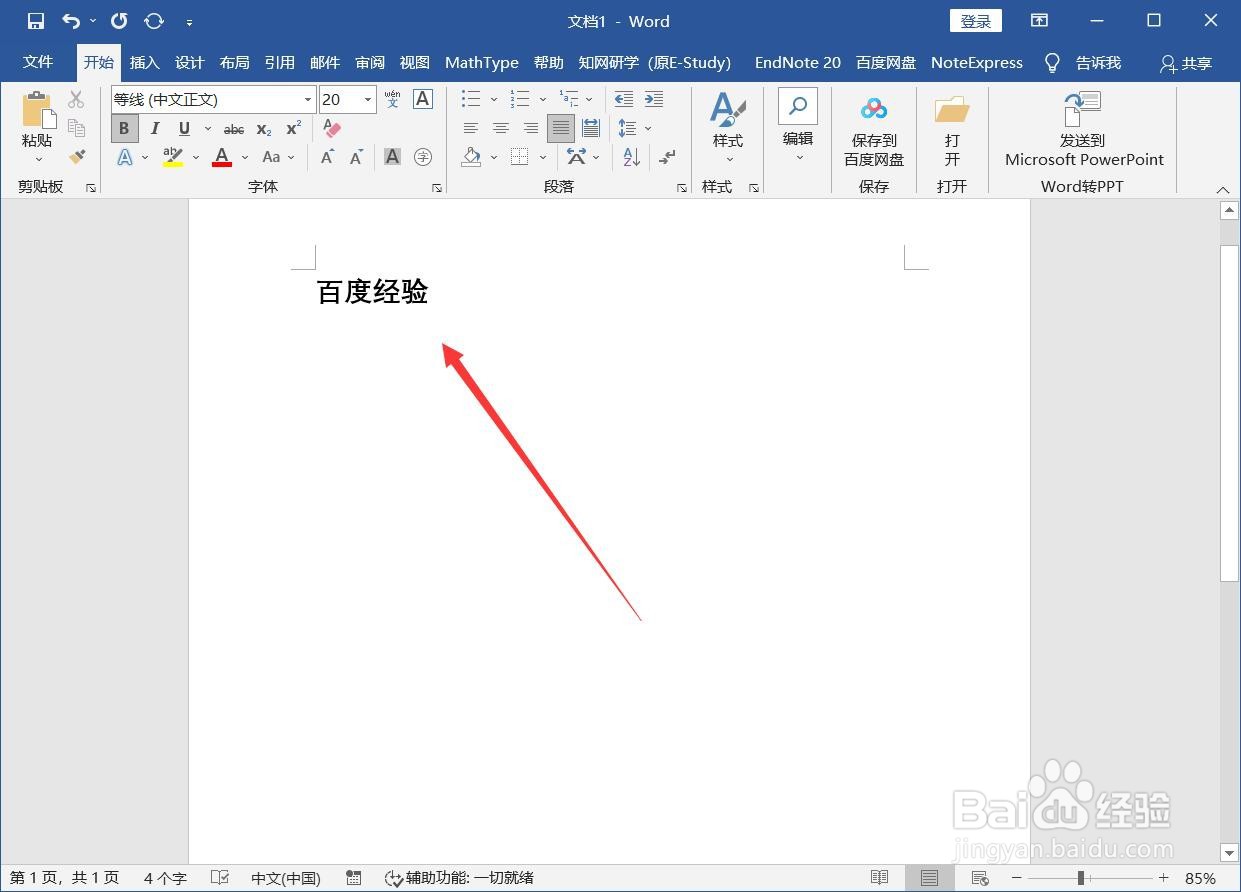The height and width of the screenshot is (892, 1241).
Task: Switch to the 审阅 (Review) tab
Action: click(370, 62)
